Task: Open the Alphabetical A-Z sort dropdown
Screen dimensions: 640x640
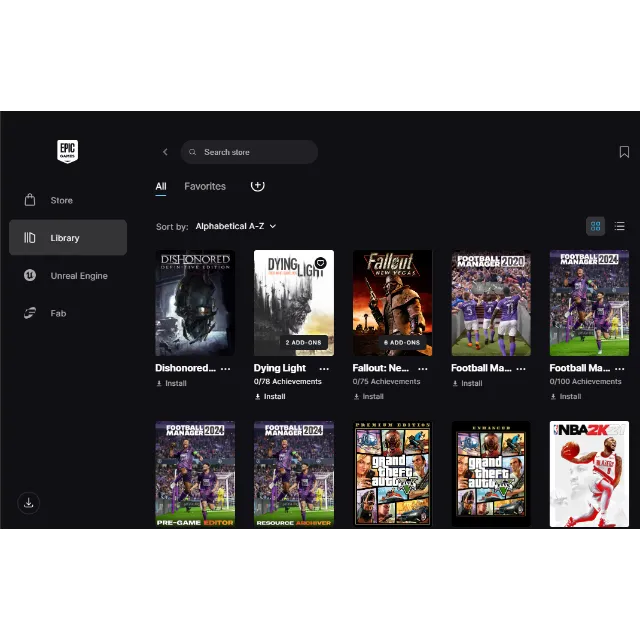Action: 235,227
